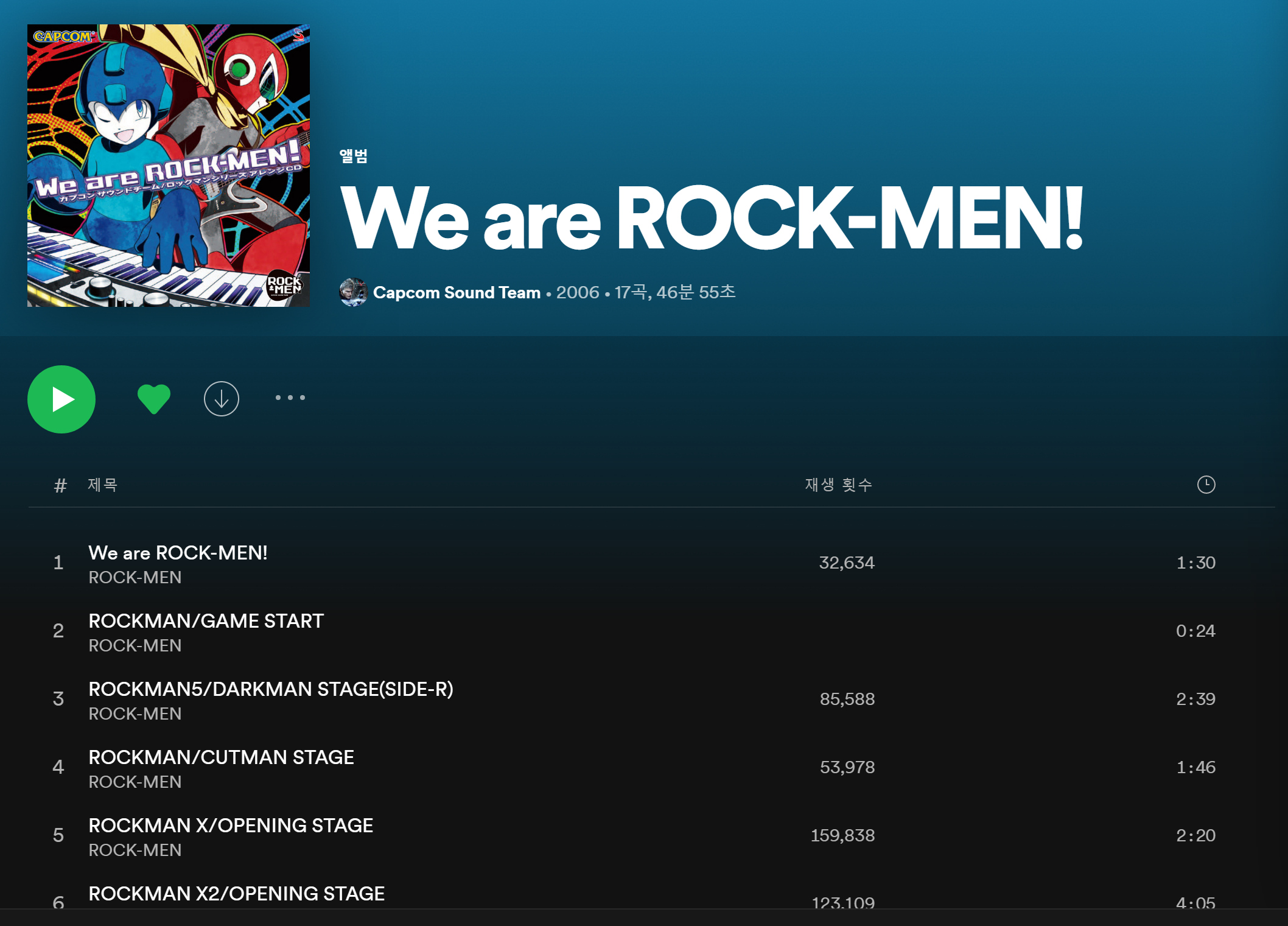Click the 재생 횟수 column header
This screenshot has height=926, width=1288.
point(838,485)
